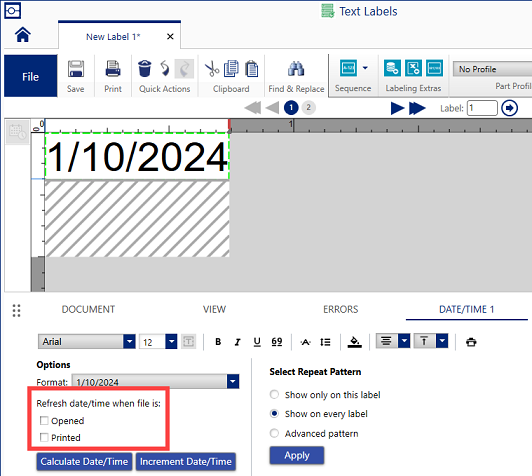Select Advanced pattern radio button

(x=274, y=433)
